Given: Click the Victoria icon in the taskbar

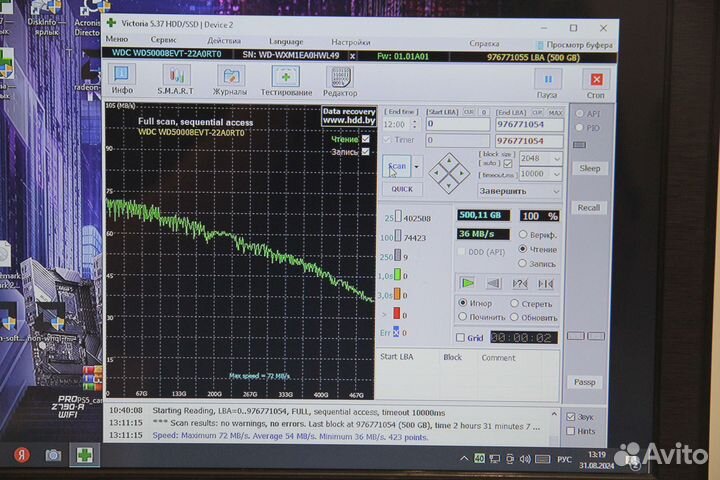Looking at the screenshot, I should pyautogui.click(x=84, y=455).
